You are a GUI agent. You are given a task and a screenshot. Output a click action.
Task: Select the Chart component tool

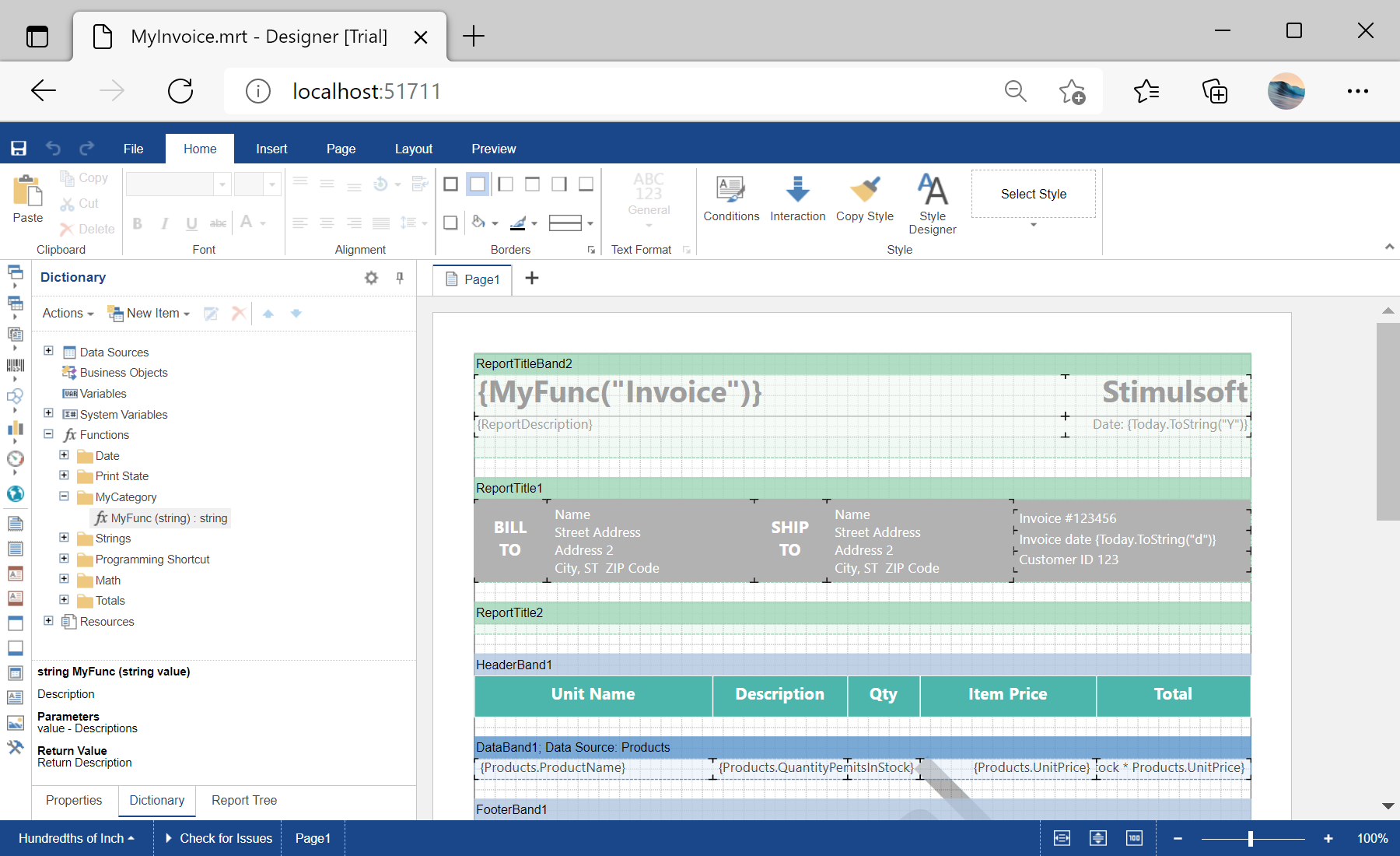pyautogui.click(x=16, y=429)
